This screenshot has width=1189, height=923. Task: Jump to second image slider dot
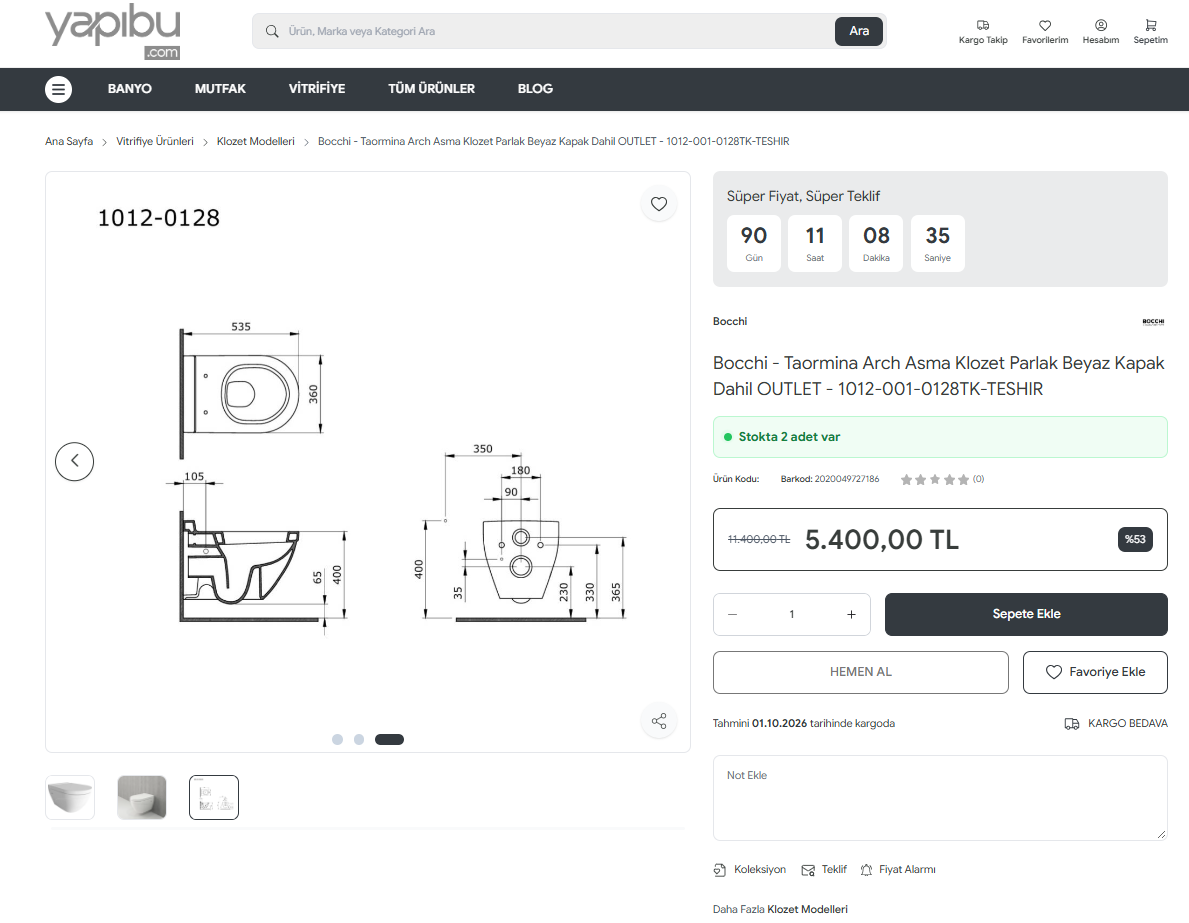(x=359, y=739)
